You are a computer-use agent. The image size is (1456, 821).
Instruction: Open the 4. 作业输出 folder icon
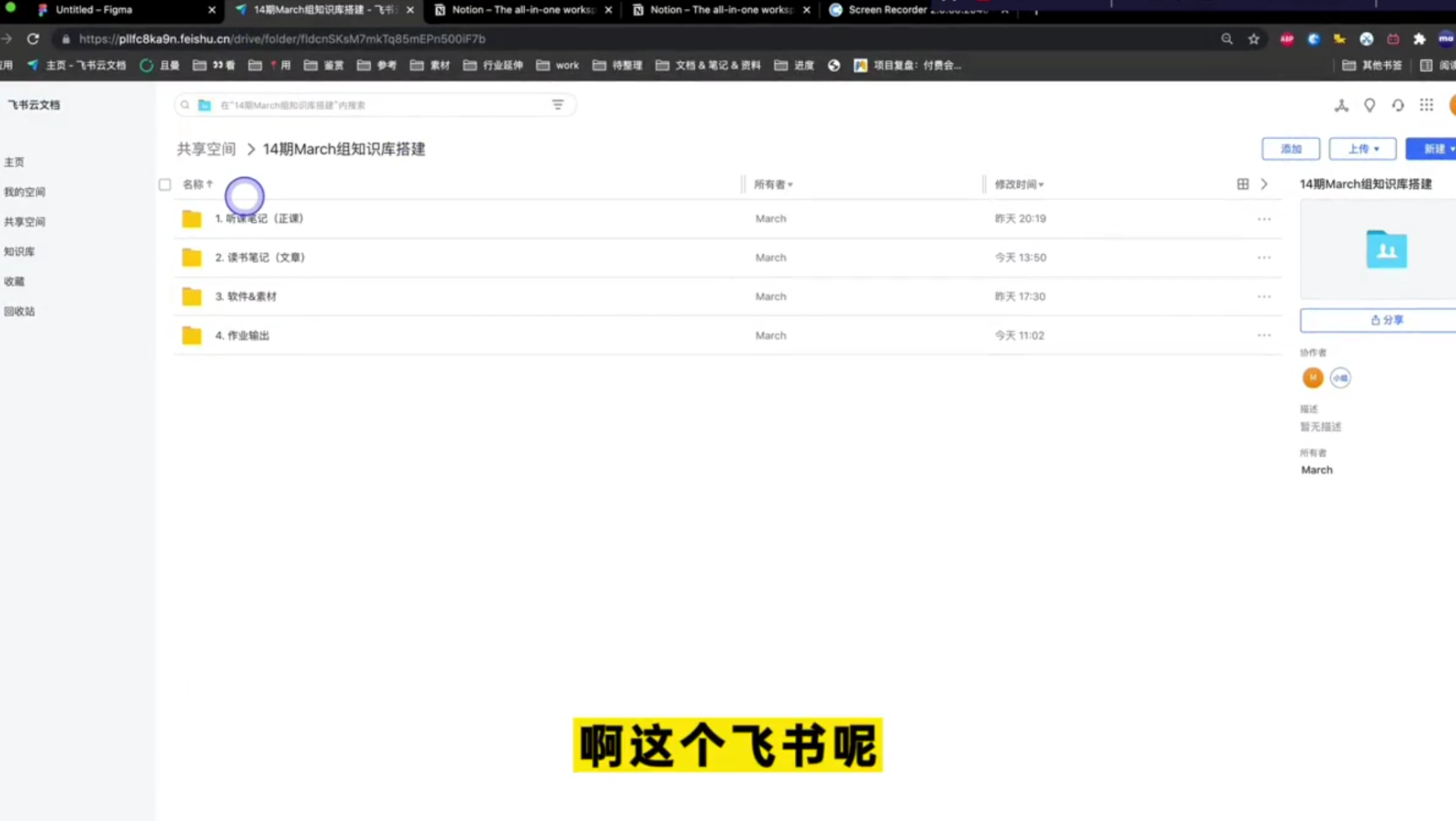pyautogui.click(x=191, y=335)
